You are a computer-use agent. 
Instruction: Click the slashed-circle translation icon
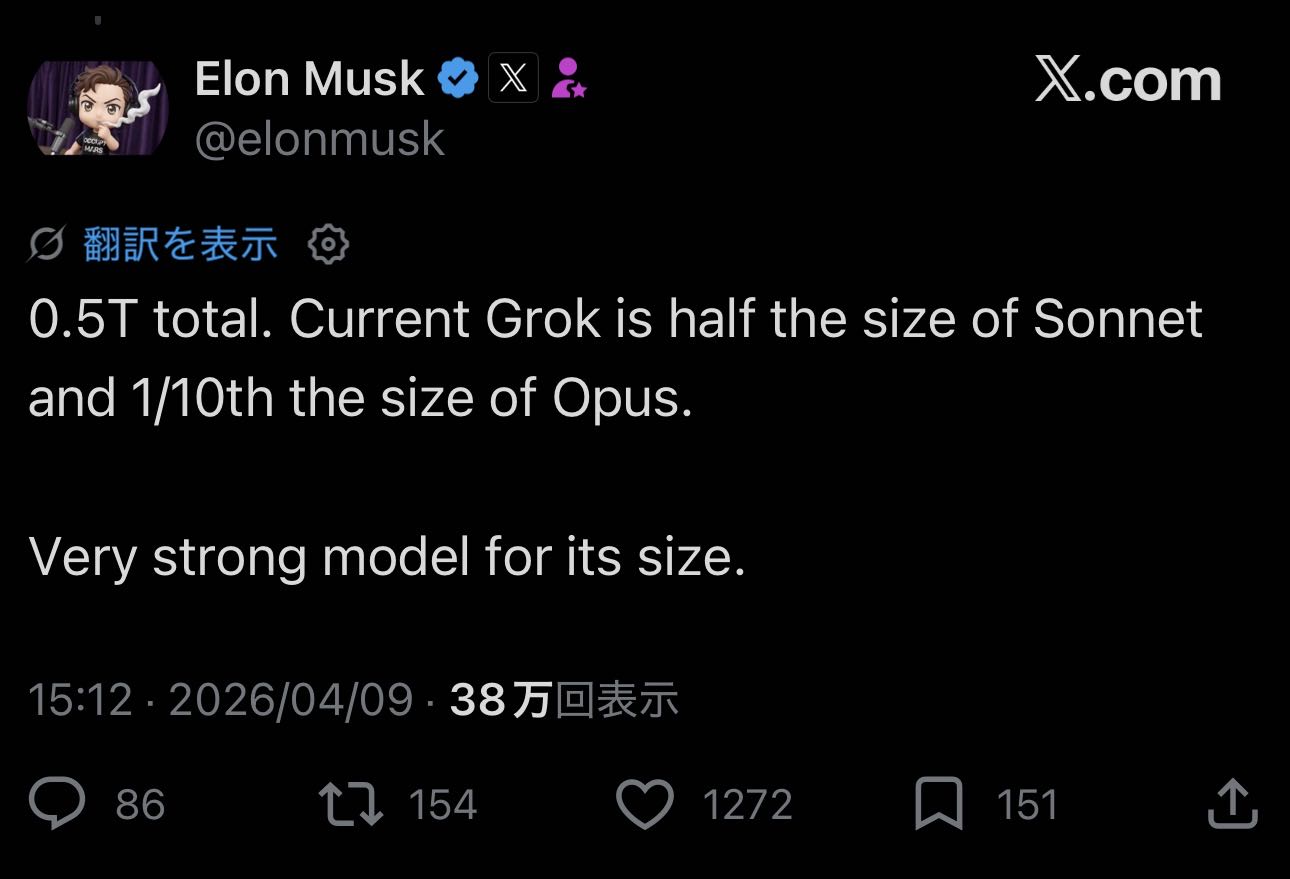pyautogui.click(x=46, y=244)
